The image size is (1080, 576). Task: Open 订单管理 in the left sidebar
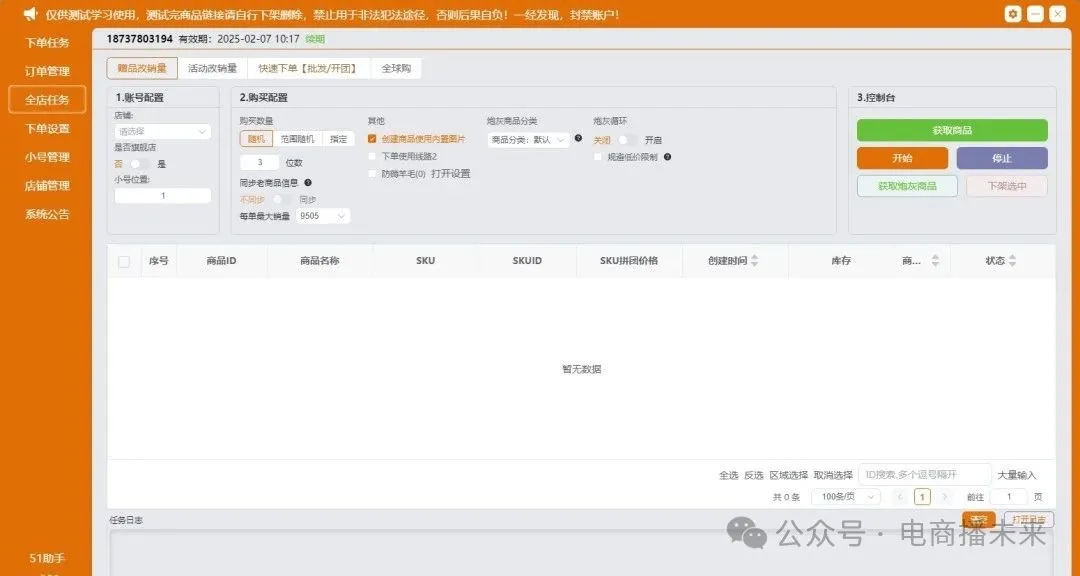point(47,71)
